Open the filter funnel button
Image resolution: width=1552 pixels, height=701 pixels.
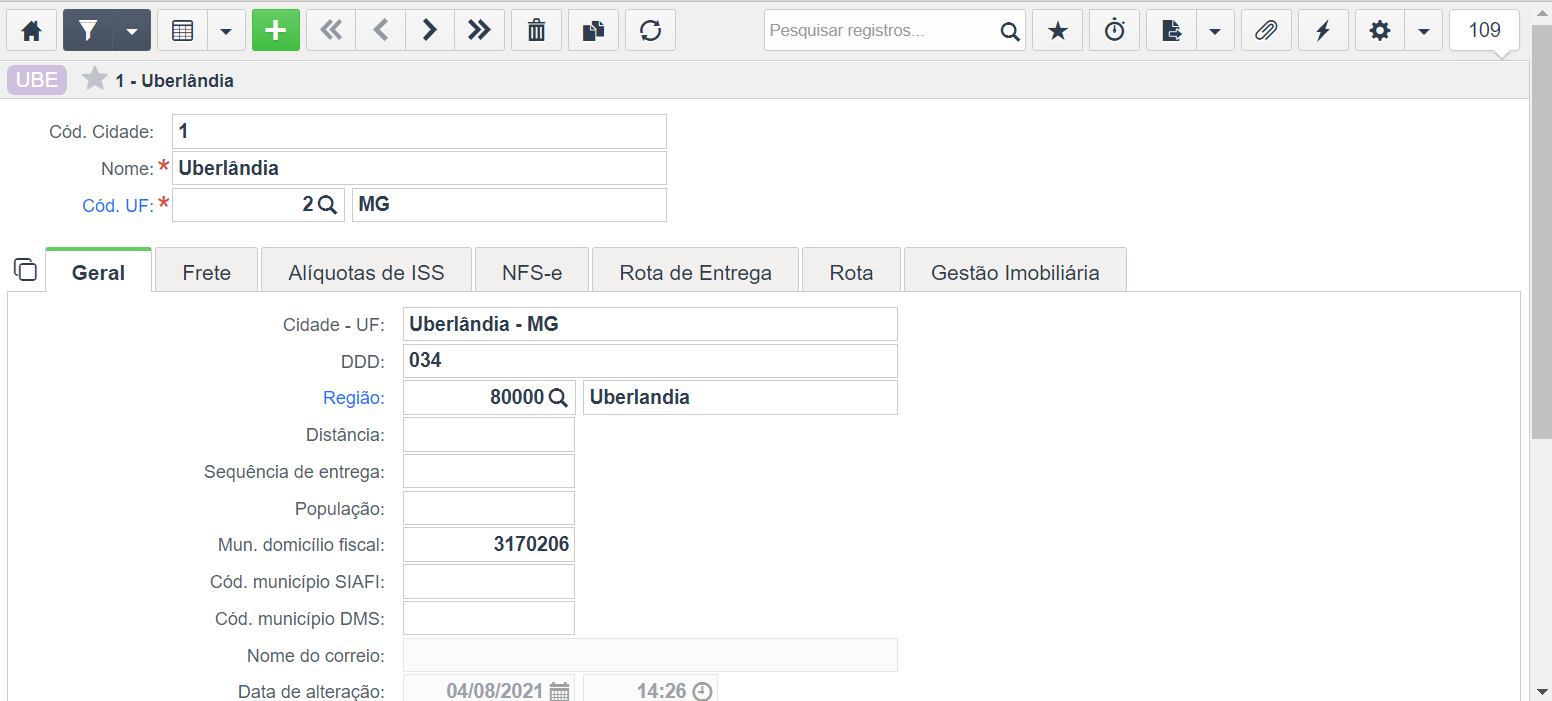(88, 31)
